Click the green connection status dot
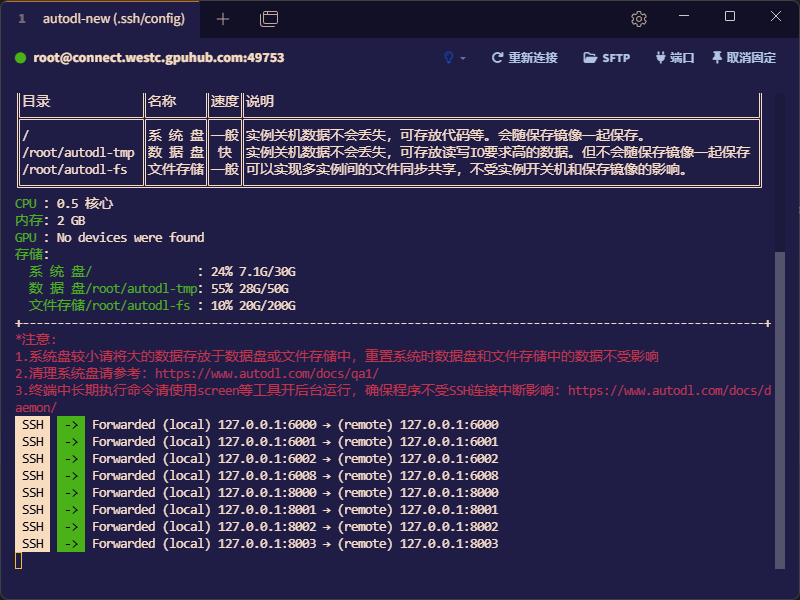This screenshot has width=800, height=600. 20,58
